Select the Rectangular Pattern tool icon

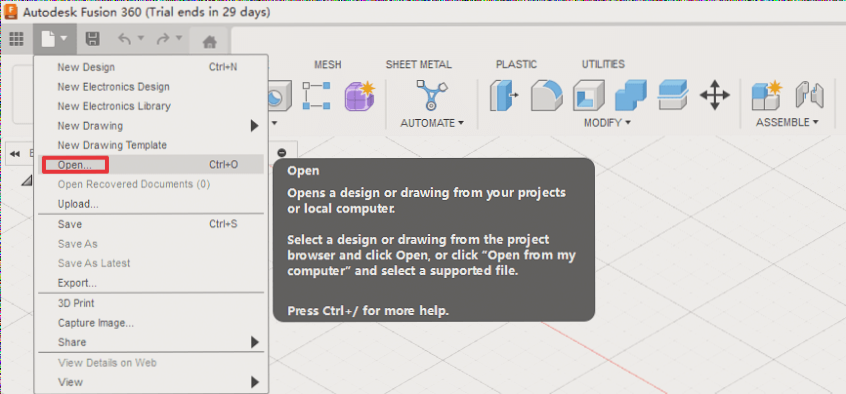316,96
